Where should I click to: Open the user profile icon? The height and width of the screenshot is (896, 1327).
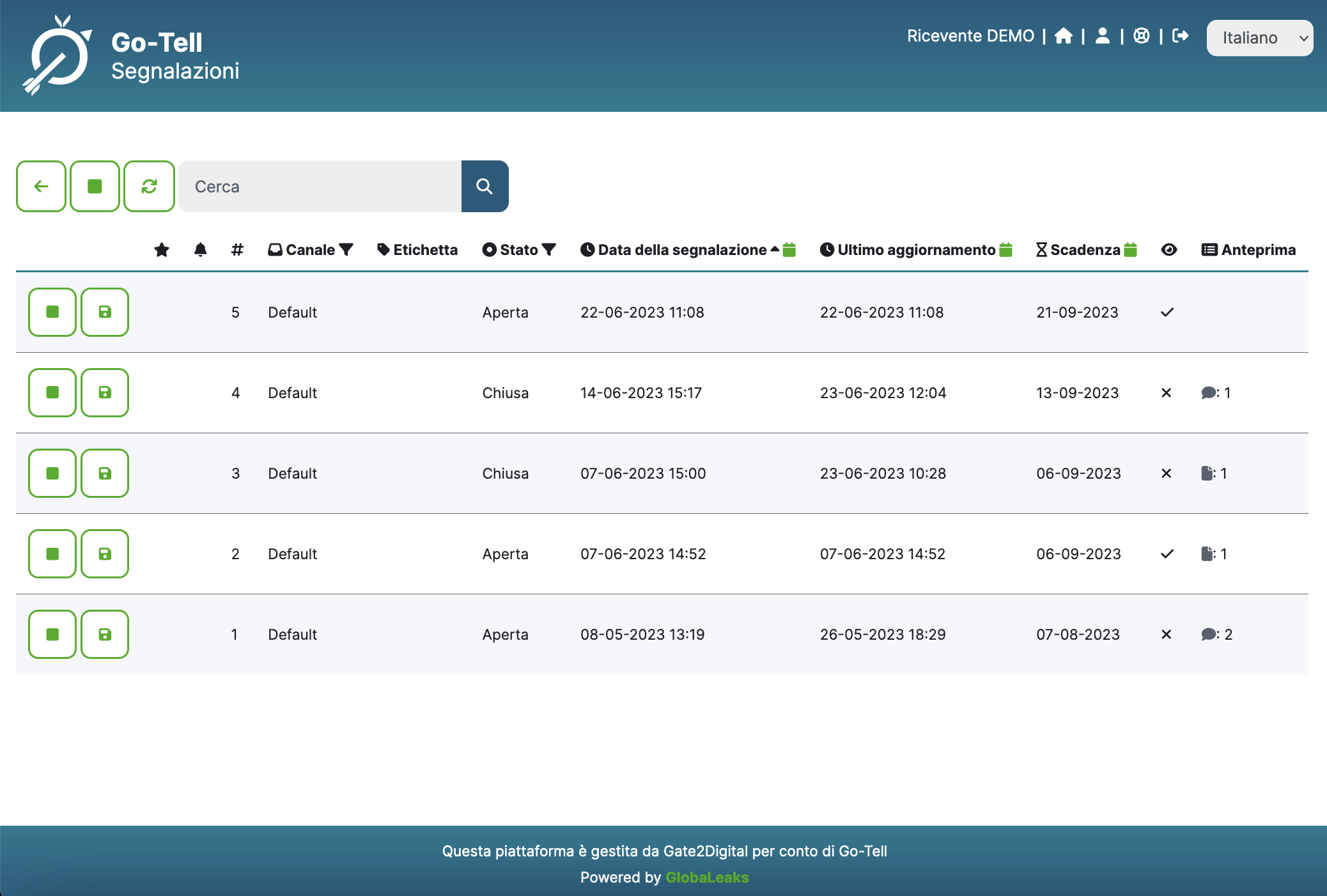coord(1103,36)
